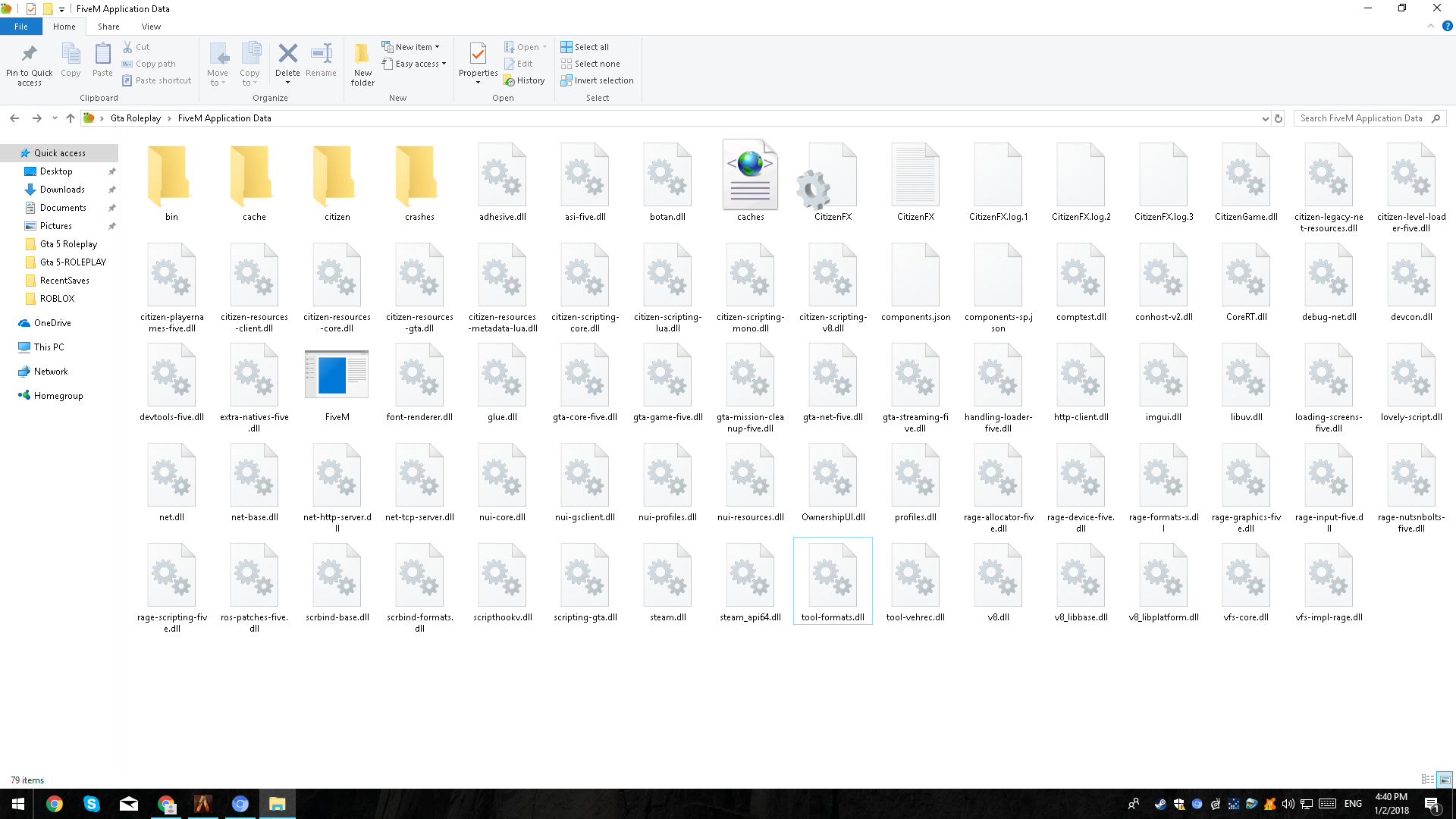Click the Paste ribbon button
Viewport: 1456px width, 819px height.
coord(102,59)
